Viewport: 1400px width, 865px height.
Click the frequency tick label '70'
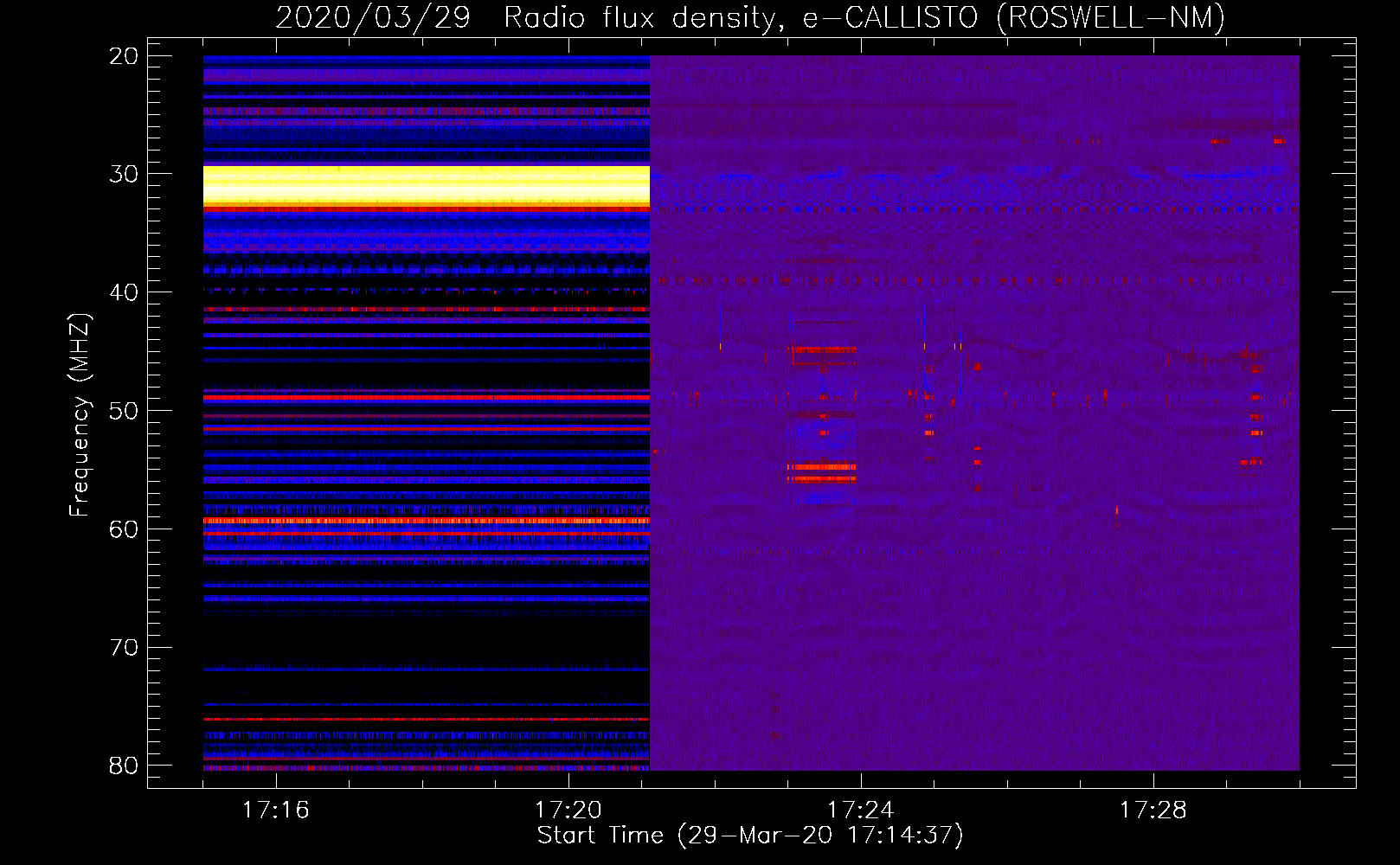pos(124,647)
